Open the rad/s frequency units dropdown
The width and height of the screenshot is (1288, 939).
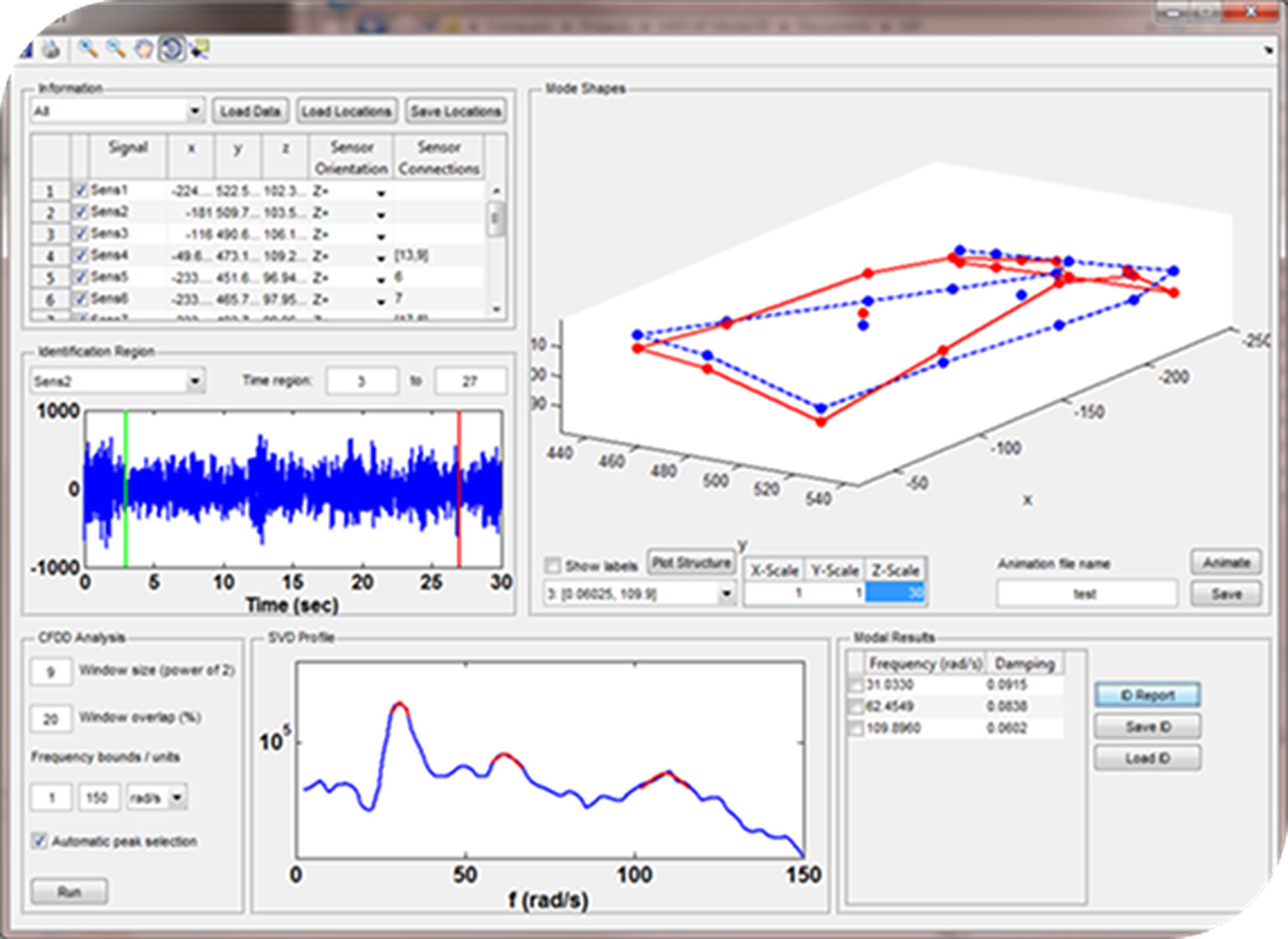177,797
